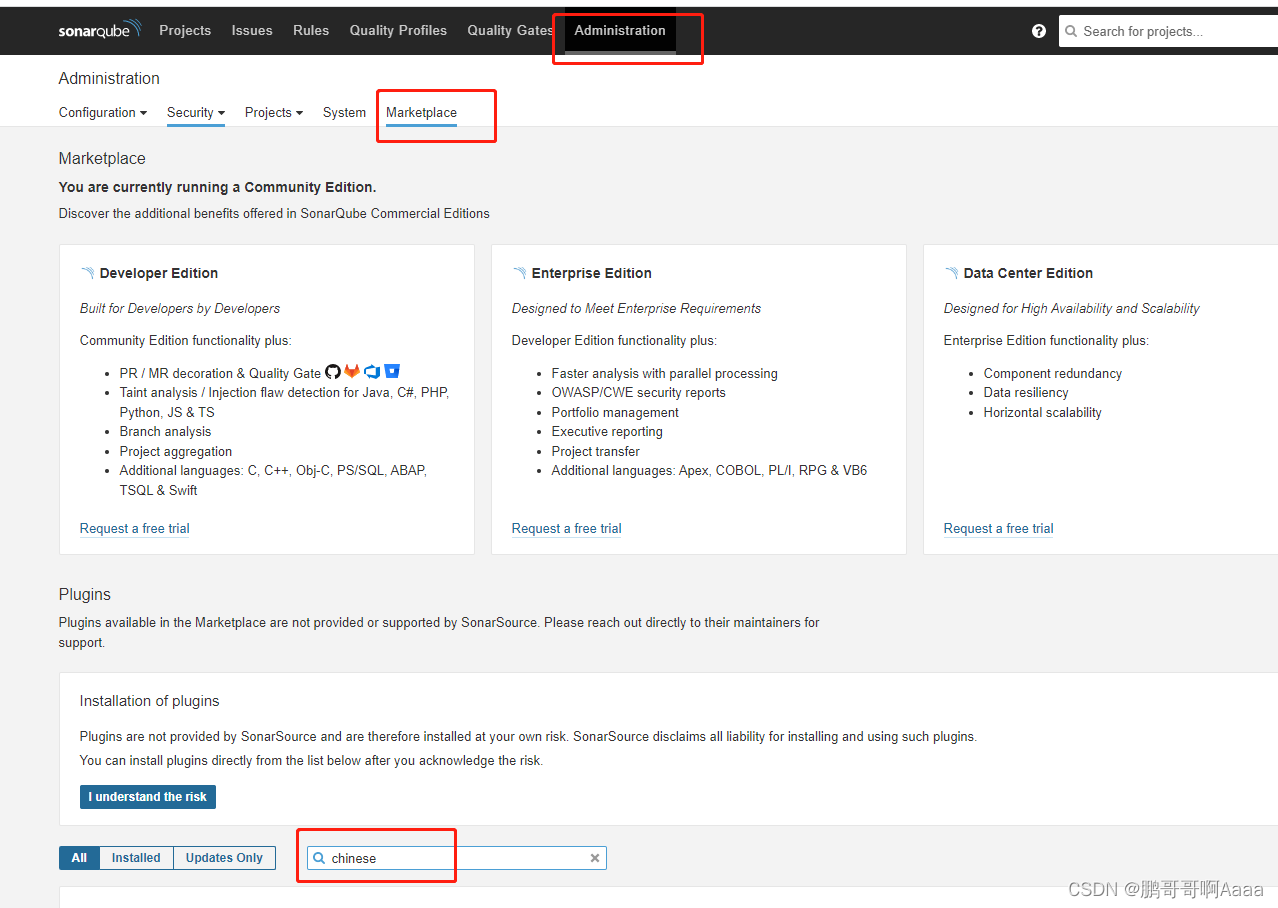Click the 'Marketplace' page heading

coord(102,158)
